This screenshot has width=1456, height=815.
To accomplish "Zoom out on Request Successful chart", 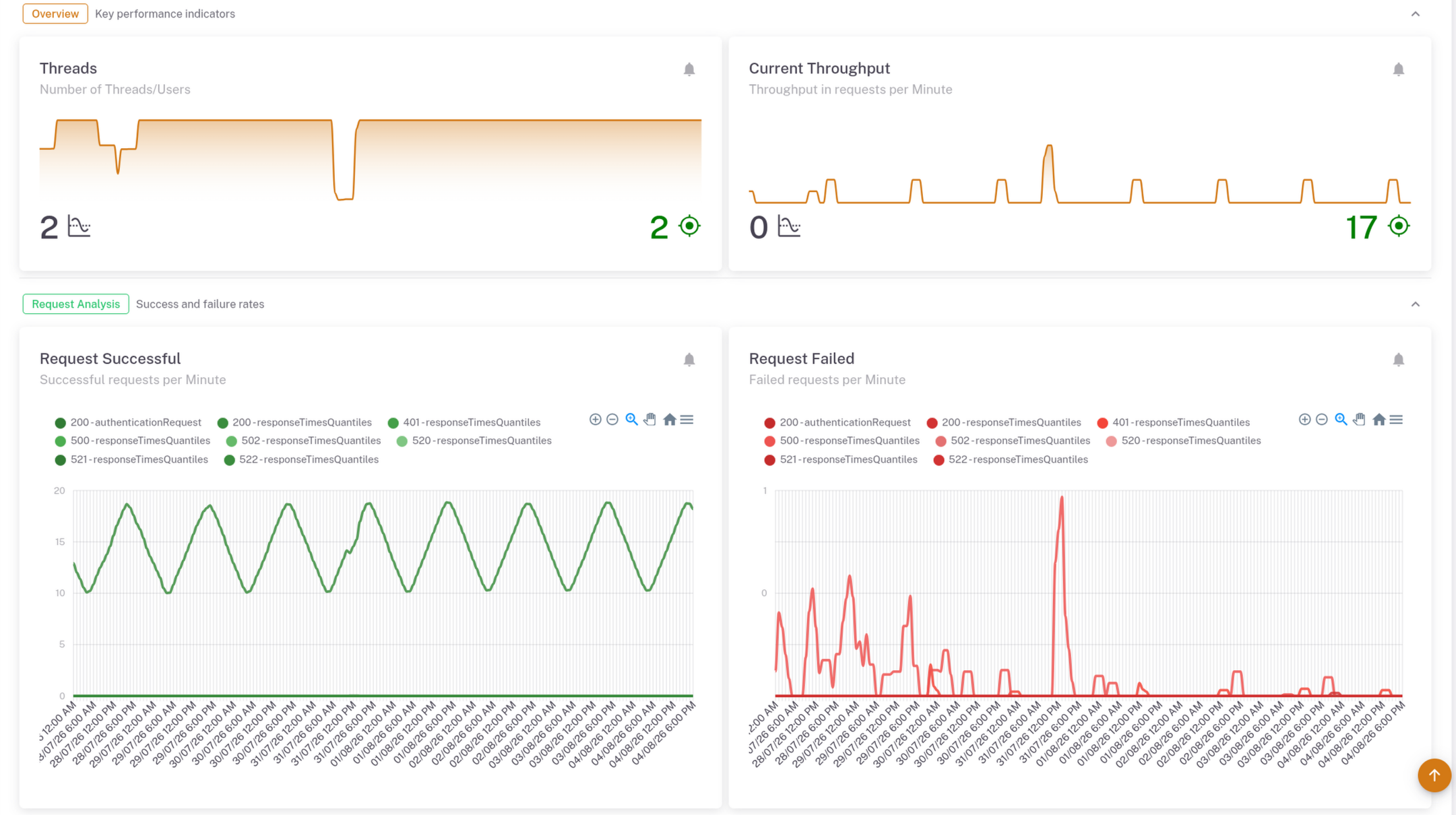I will coord(612,420).
